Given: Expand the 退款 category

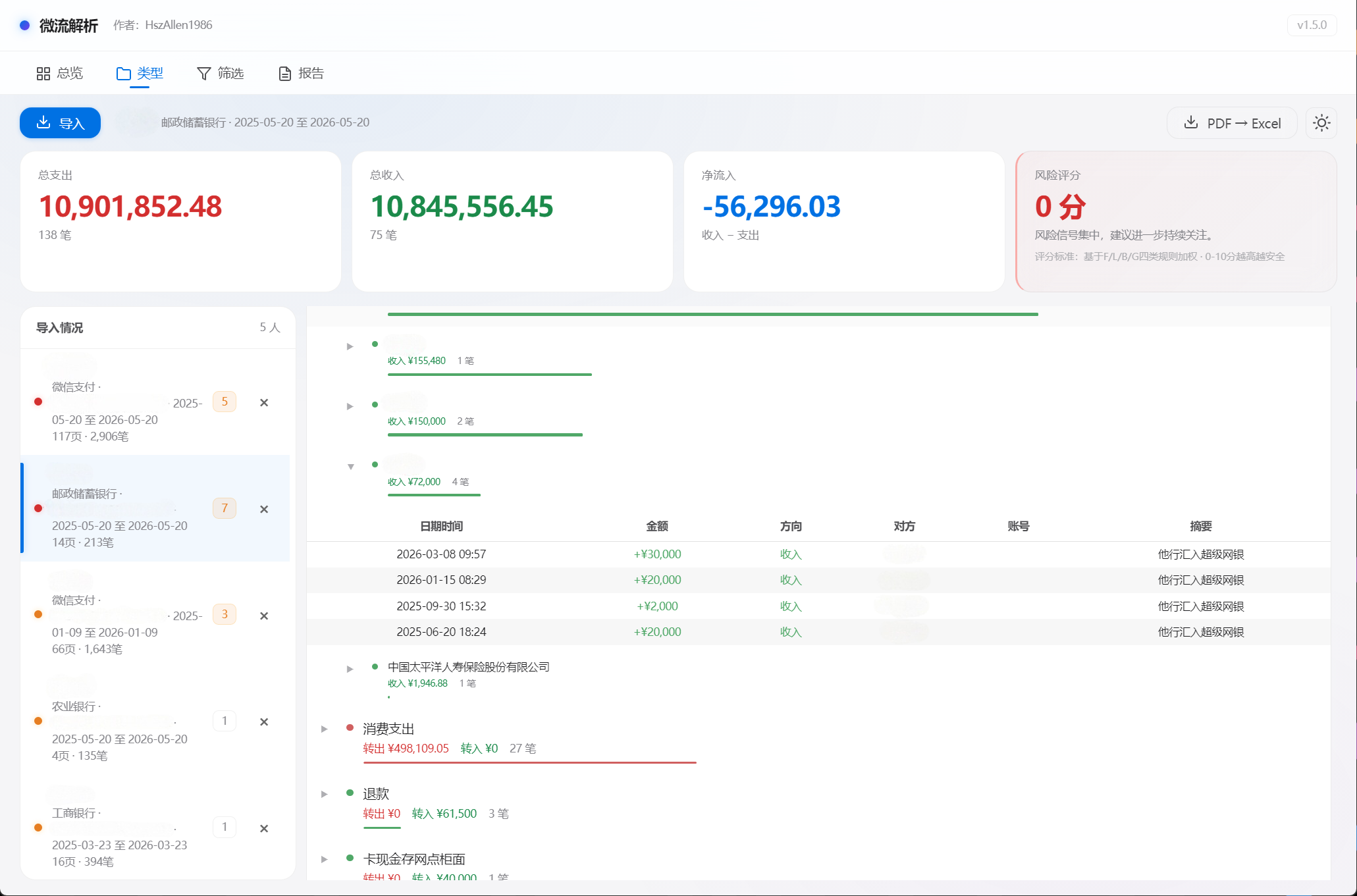Looking at the screenshot, I should pyautogui.click(x=324, y=794).
